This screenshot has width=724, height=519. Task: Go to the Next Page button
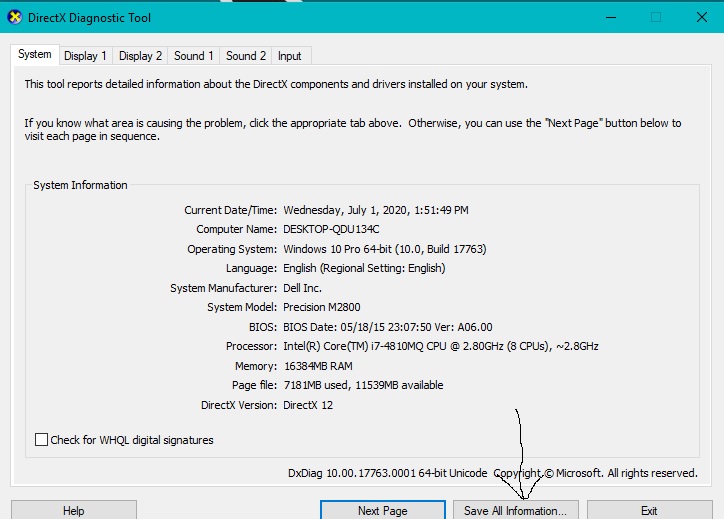[383, 510]
